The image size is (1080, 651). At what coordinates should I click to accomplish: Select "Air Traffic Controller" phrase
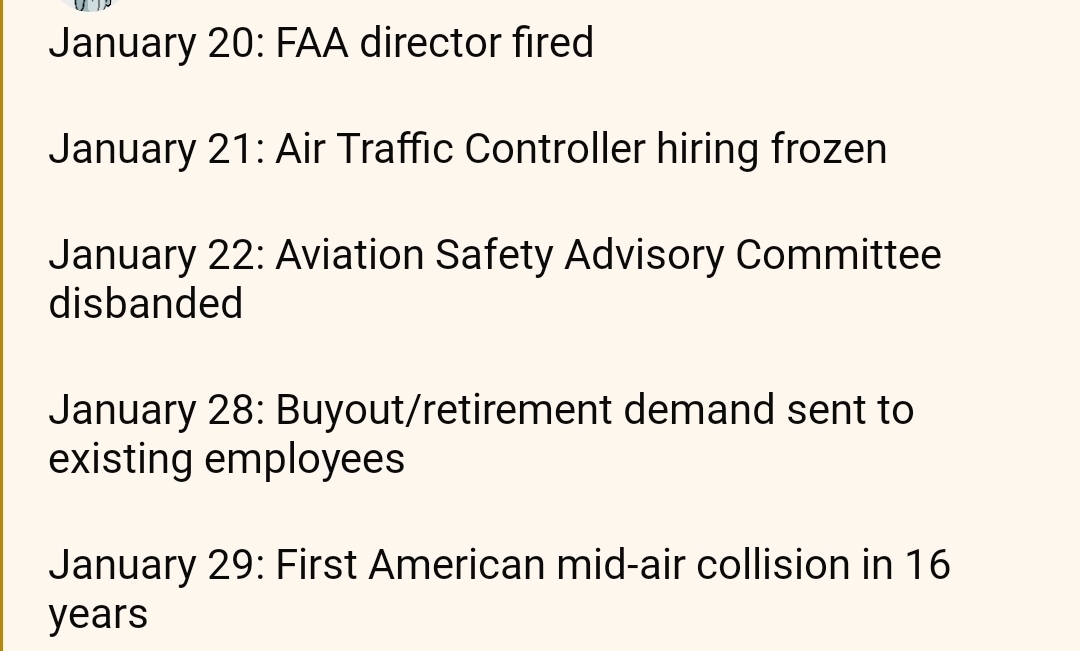point(460,150)
